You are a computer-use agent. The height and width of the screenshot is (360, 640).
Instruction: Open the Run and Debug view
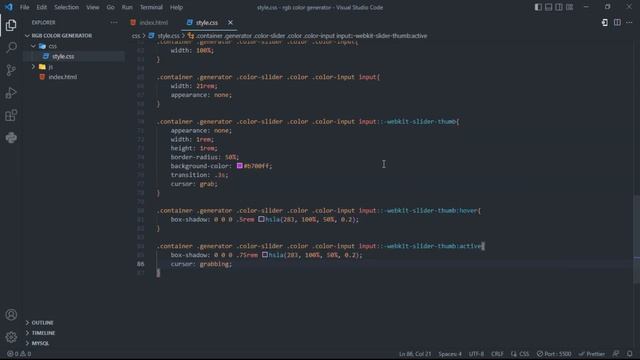11,93
